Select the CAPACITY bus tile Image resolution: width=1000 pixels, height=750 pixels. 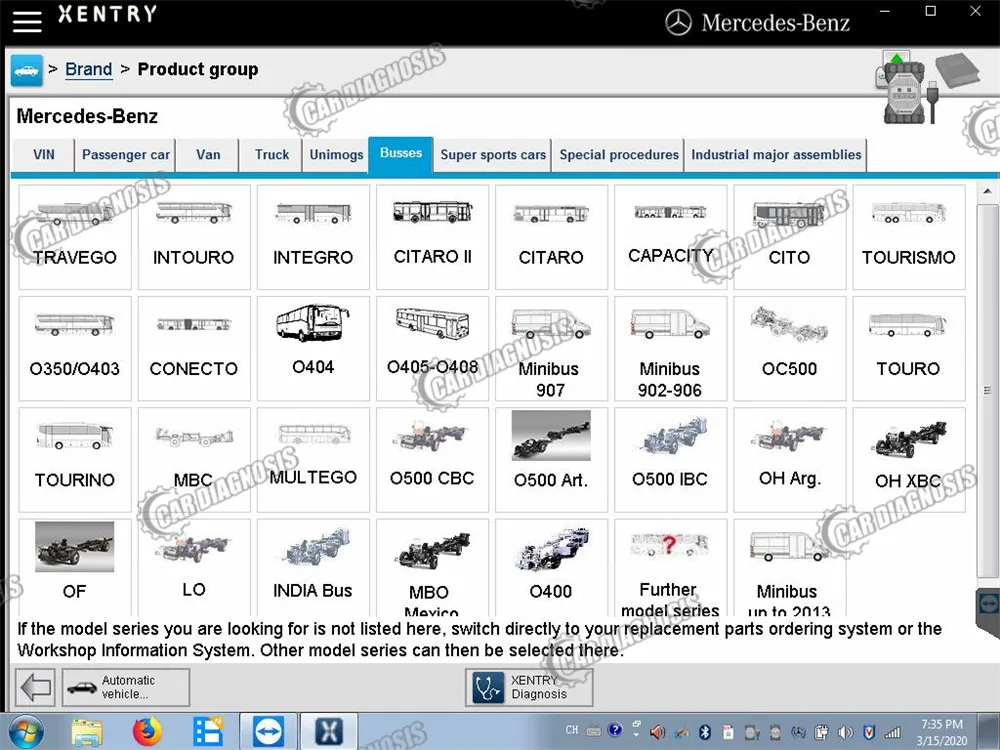(x=670, y=237)
